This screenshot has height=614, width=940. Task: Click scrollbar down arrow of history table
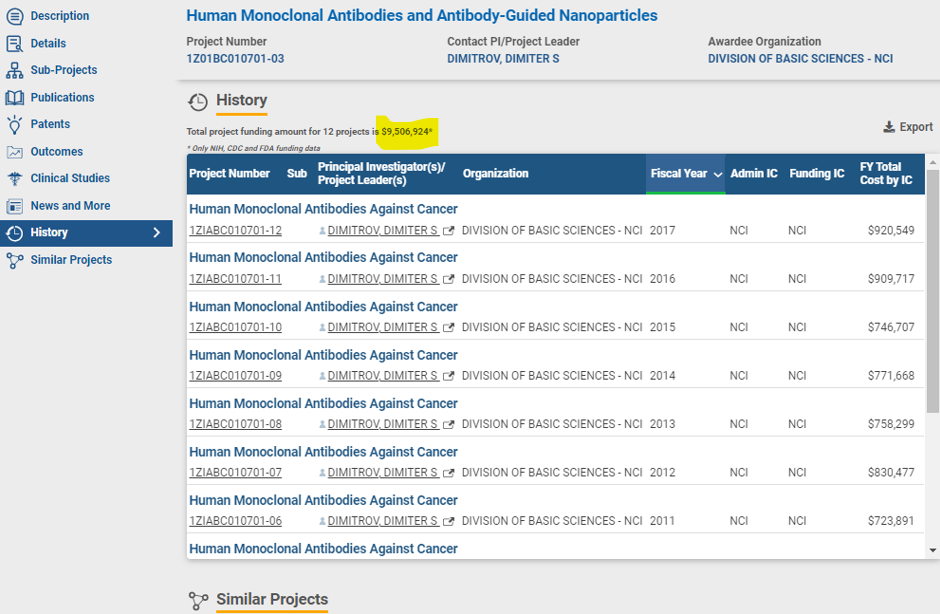932,550
